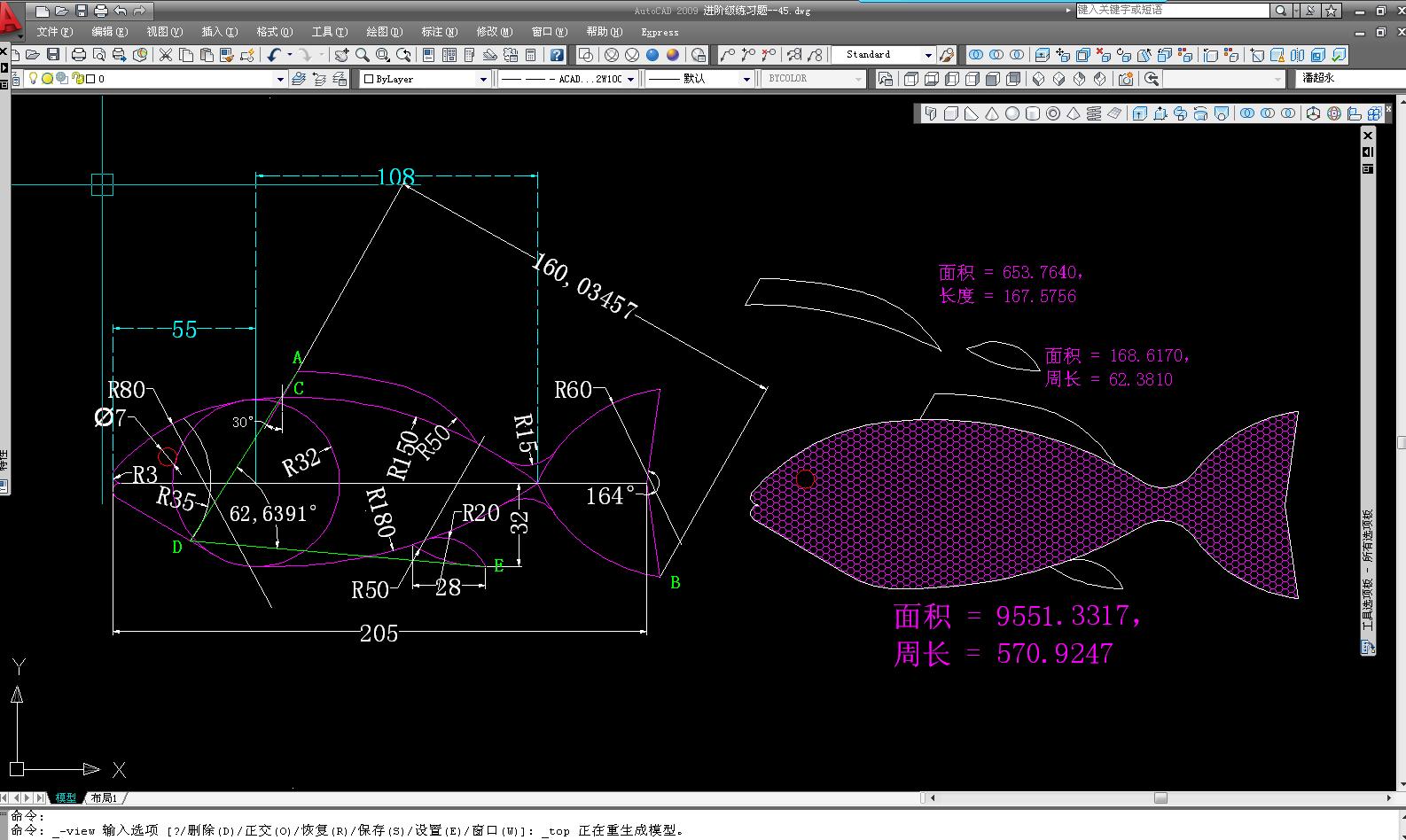Open the 视图(V) menu
The image size is (1406, 840).
165,32
